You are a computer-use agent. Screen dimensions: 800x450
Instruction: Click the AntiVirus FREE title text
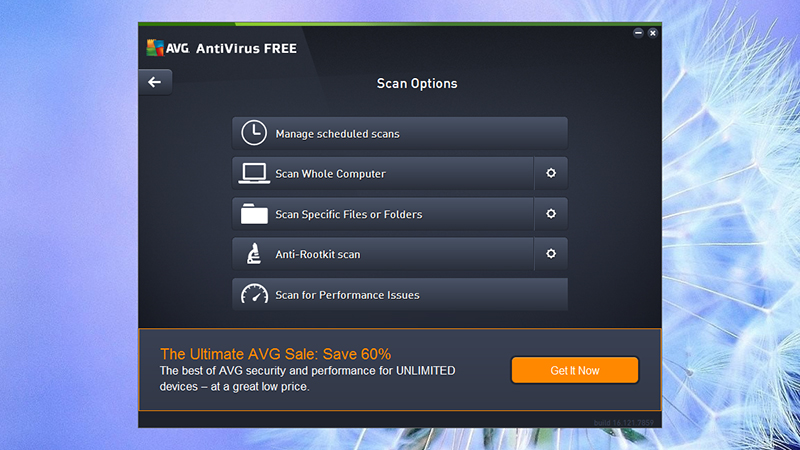[246, 48]
